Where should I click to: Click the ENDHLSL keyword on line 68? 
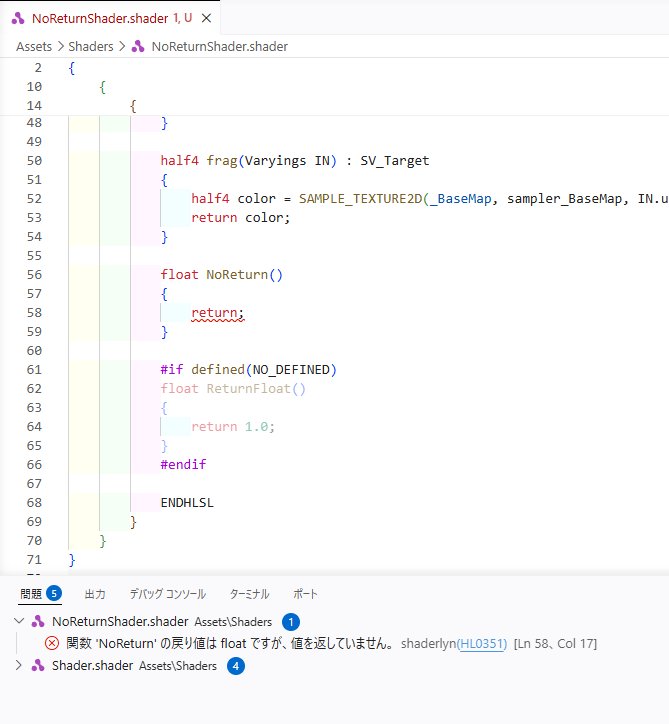coord(187,502)
